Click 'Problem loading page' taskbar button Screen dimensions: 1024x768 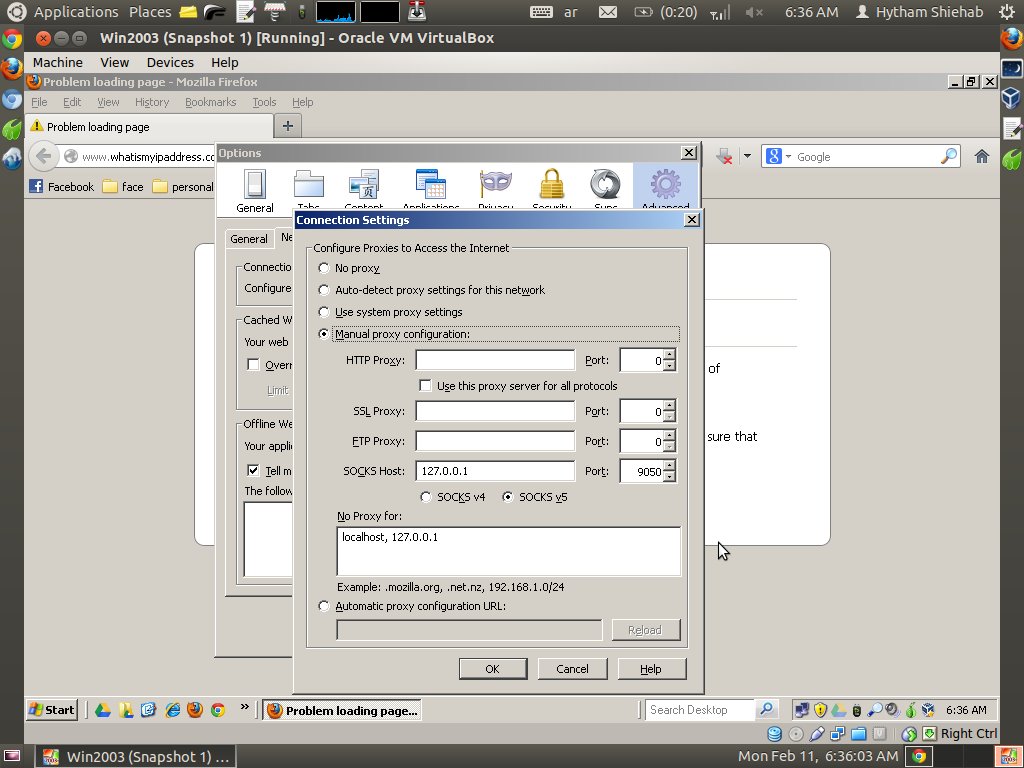point(342,711)
